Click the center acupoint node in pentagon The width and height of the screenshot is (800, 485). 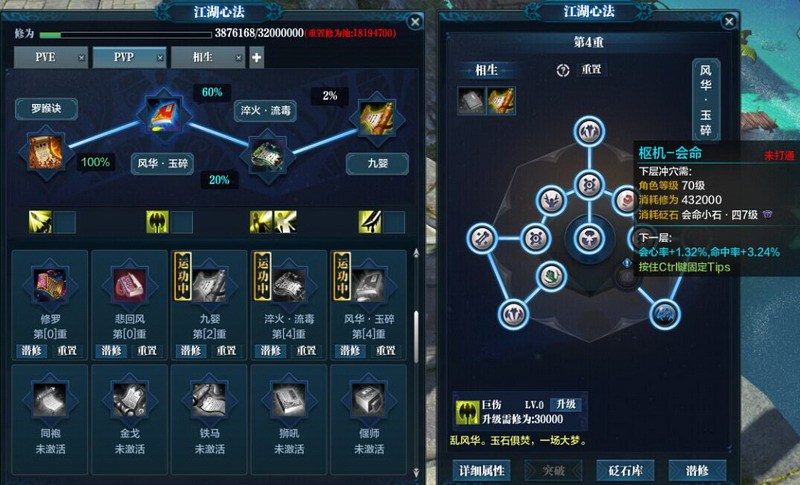point(589,239)
